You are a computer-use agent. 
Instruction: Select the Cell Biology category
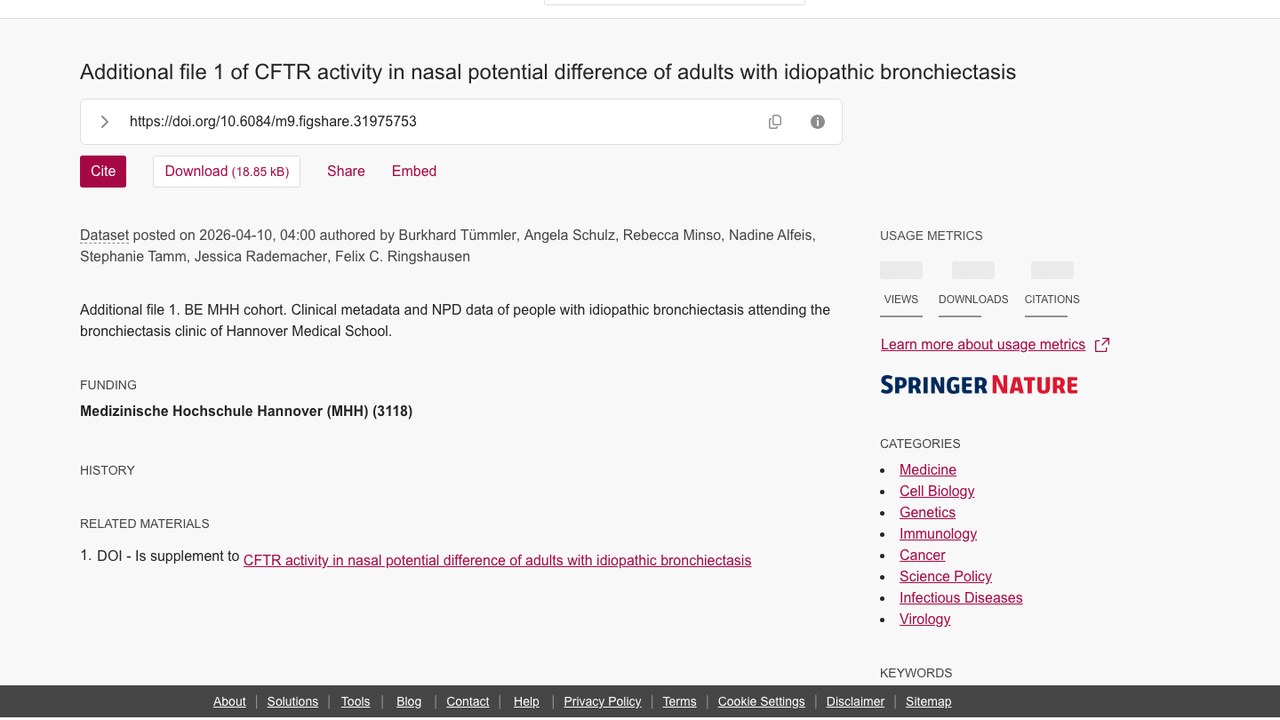coord(937,491)
